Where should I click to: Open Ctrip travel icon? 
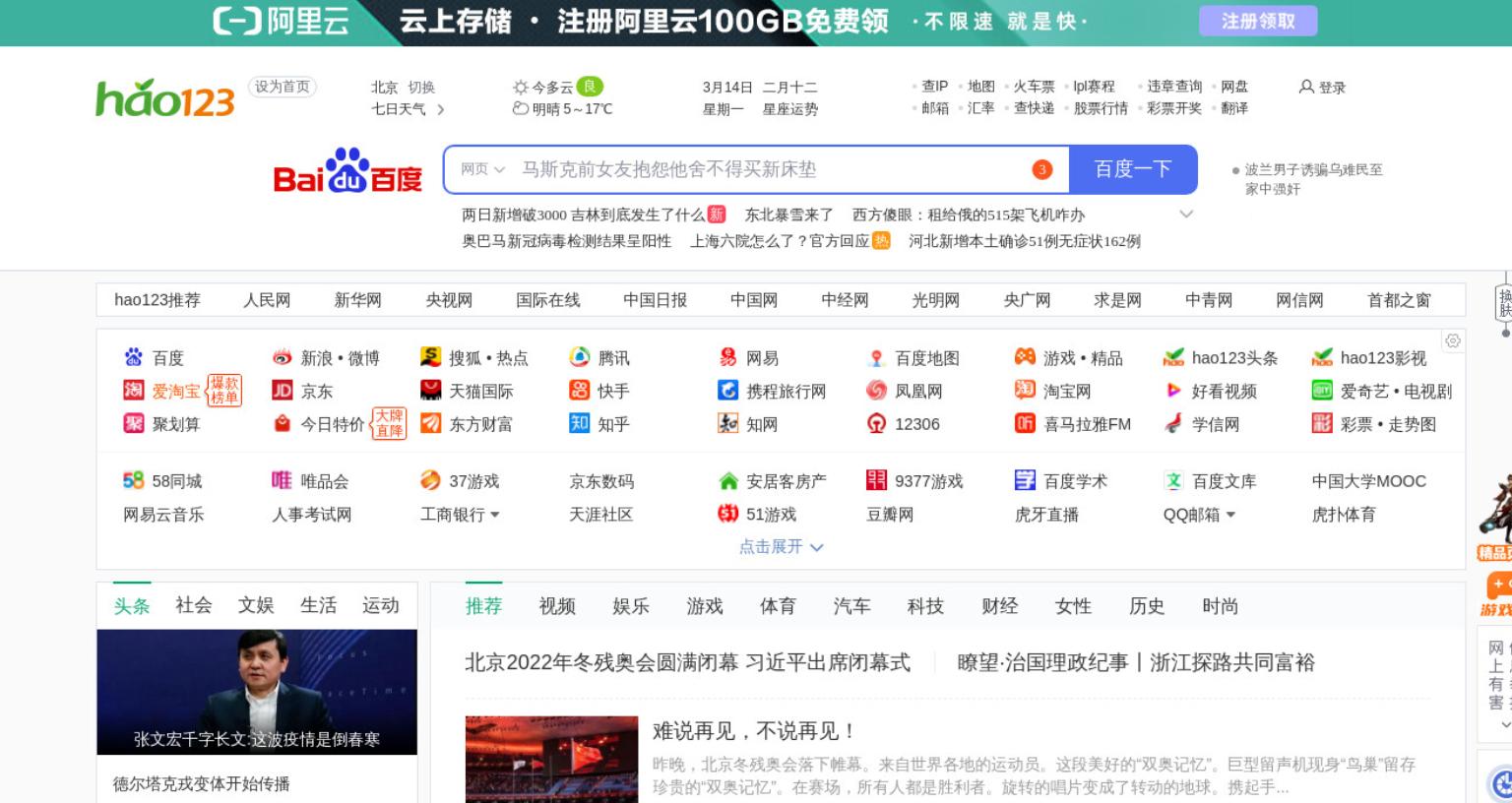pos(727,391)
